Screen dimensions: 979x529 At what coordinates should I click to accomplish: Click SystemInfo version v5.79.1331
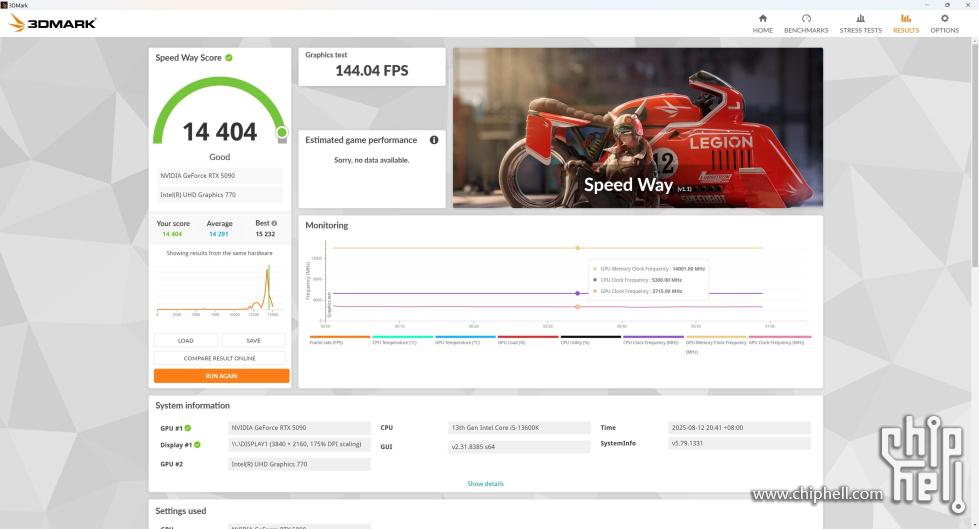(739, 443)
